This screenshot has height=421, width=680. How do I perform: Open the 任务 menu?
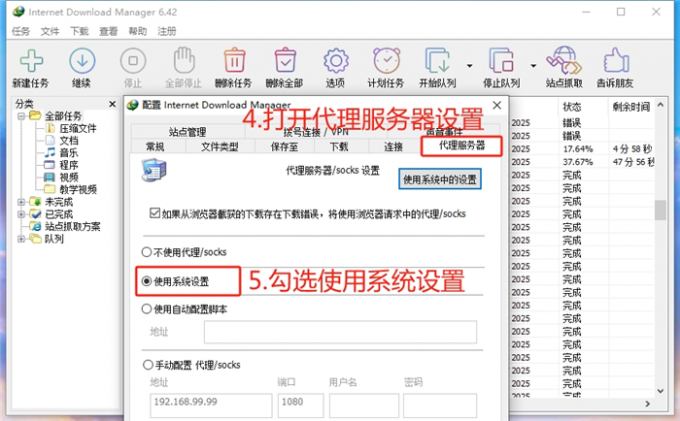pyautogui.click(x=20, y=31)
